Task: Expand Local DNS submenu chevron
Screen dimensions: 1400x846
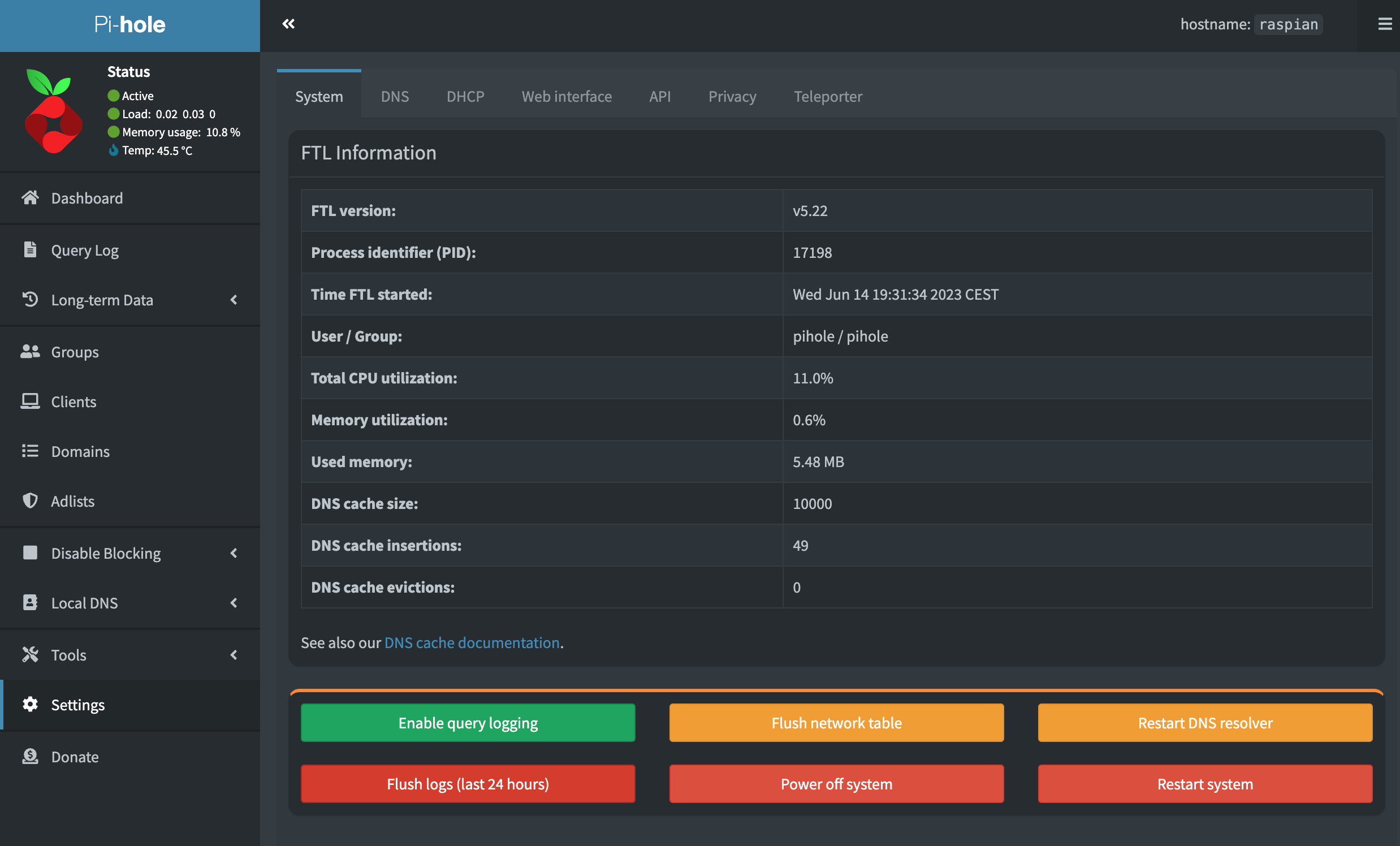Action: point(234,602)
